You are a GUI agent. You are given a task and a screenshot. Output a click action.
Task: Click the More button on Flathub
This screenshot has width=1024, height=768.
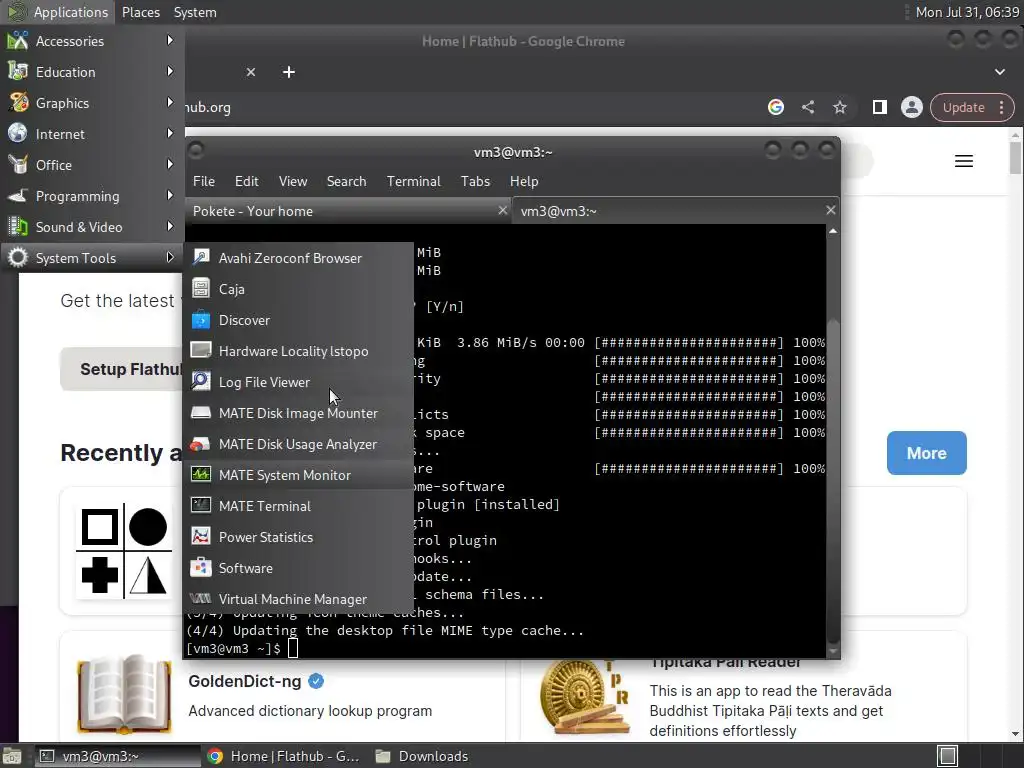[x=926, y=453]
